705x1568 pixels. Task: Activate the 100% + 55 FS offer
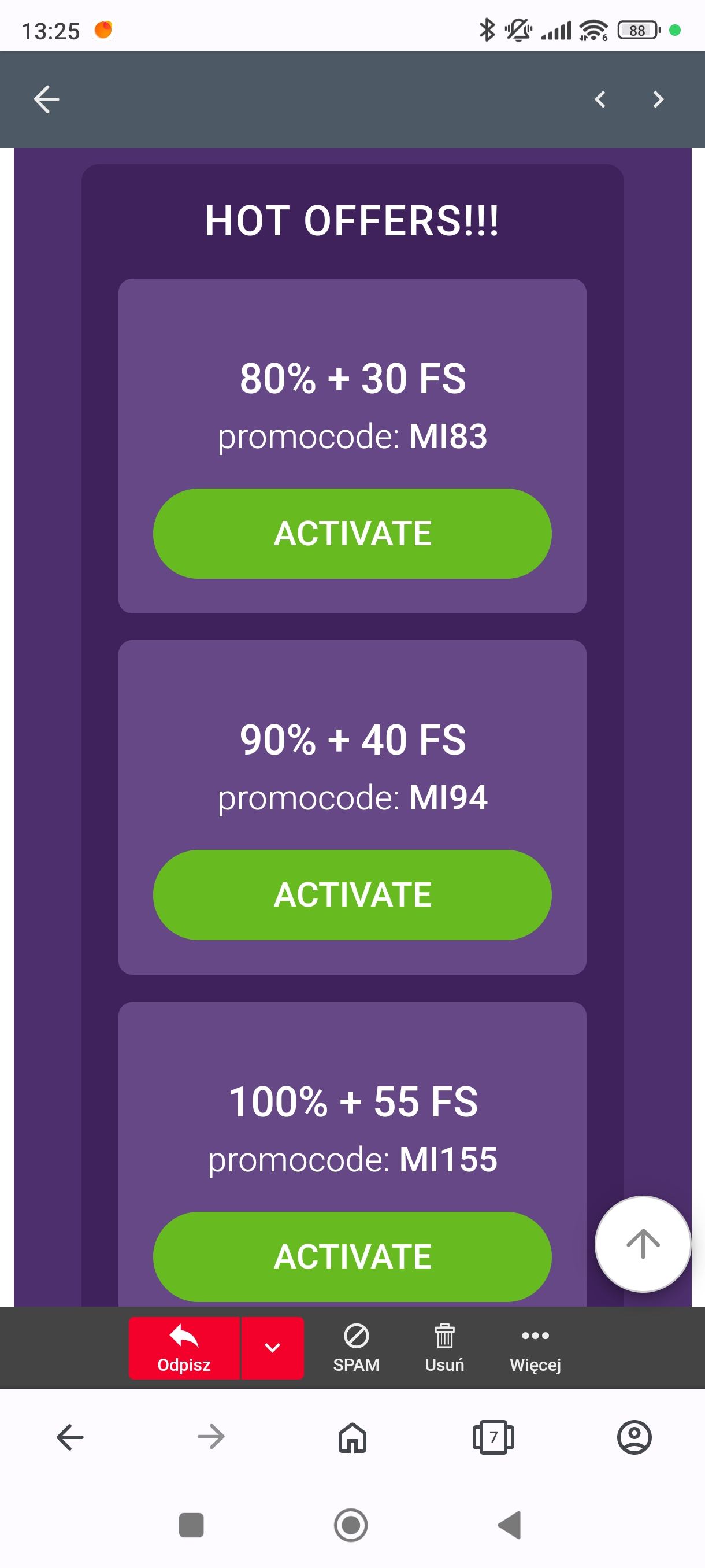(352, 1255)
